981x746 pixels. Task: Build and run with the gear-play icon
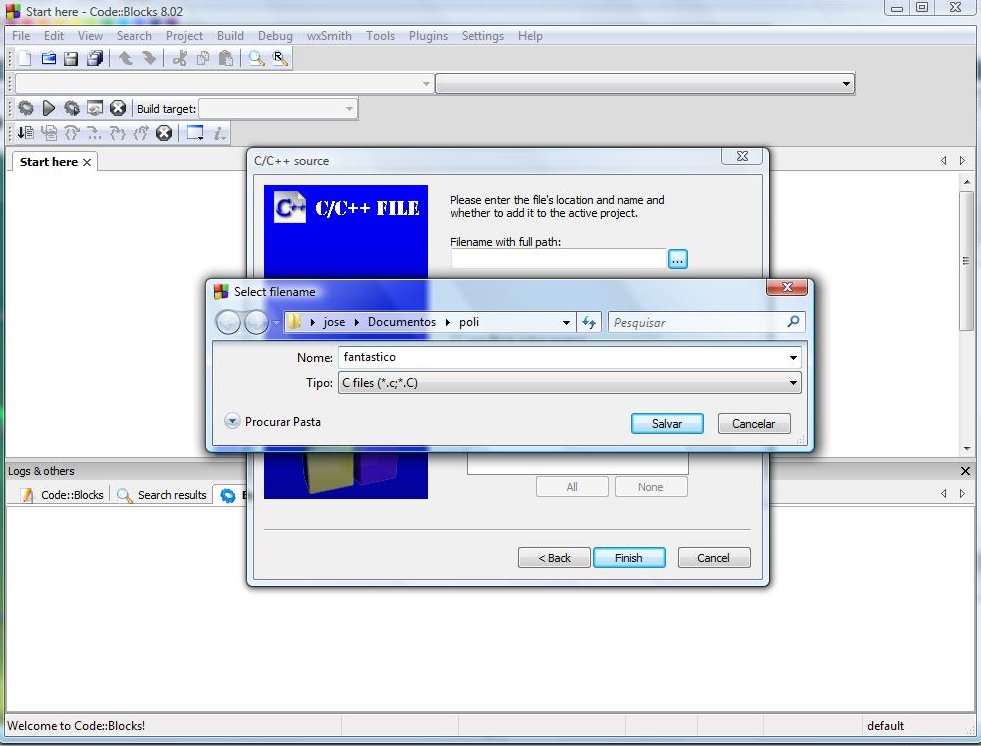tap(72, 108)
